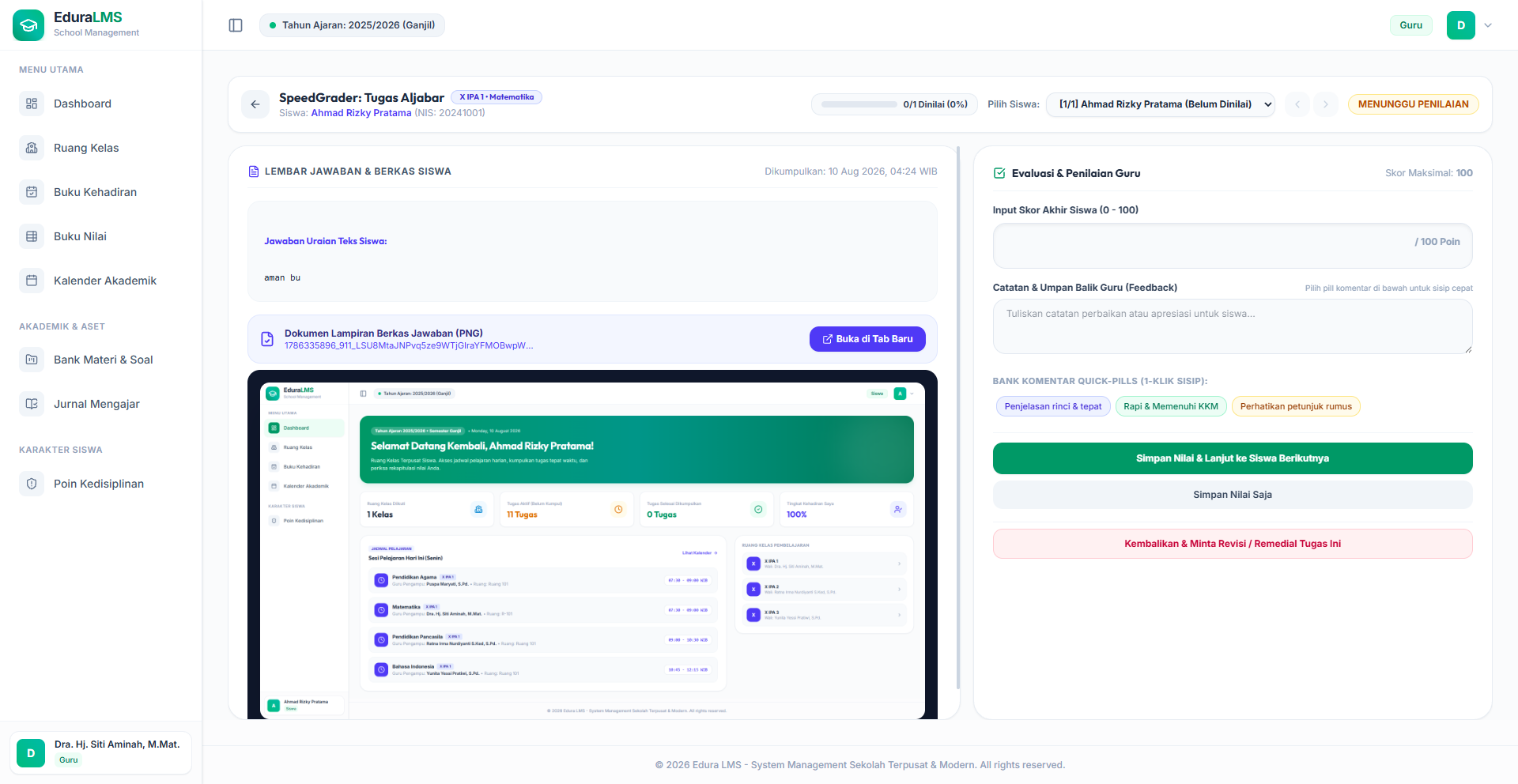This screenshot has width=1518, height=784.
Task: Click the PNG attachment document icon
Action: coord(267,339)
